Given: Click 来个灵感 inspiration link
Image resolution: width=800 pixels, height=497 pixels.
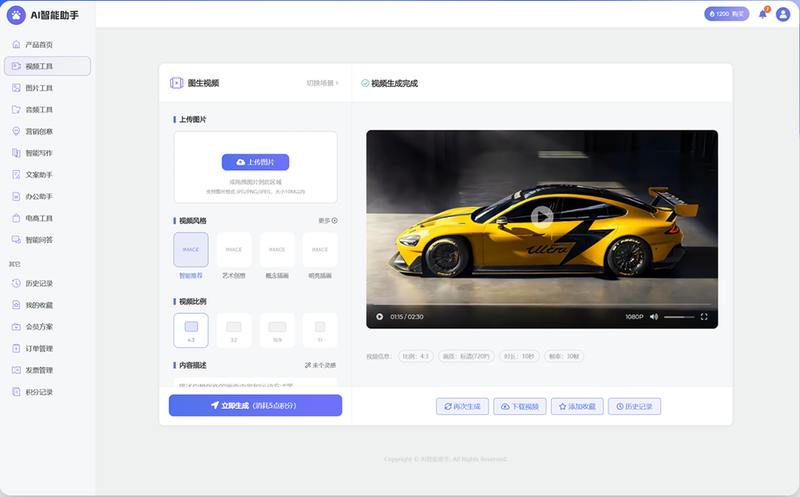Looking at the screenshot, I should pos(320,365).
